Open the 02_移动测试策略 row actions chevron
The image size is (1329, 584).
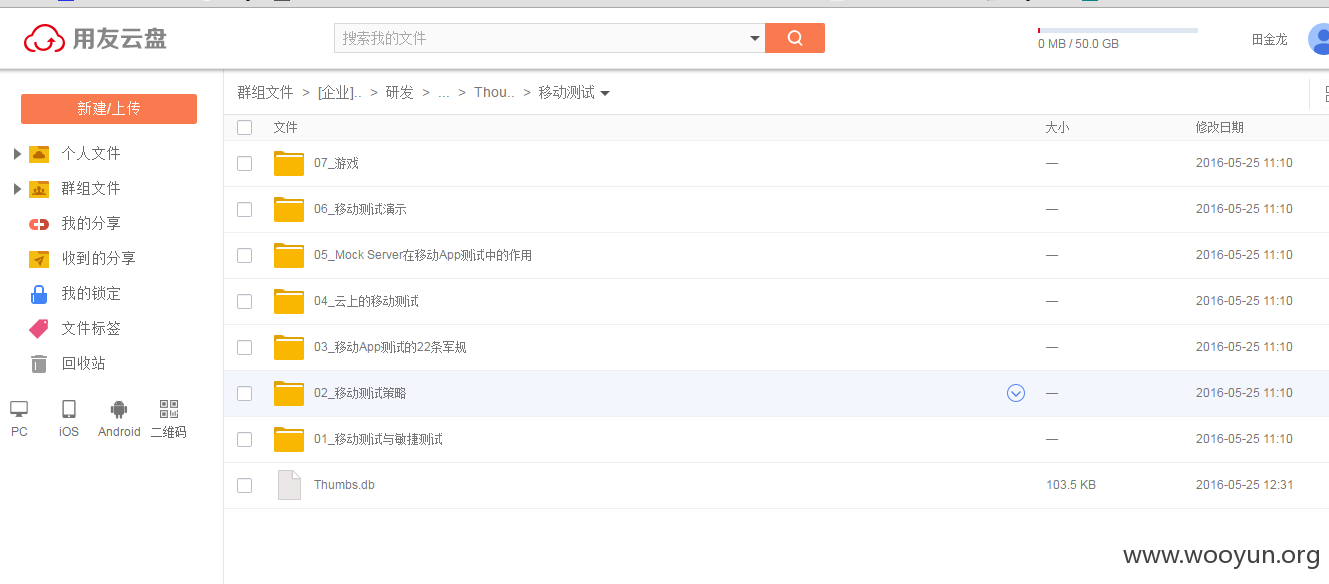click(1016, 393)
